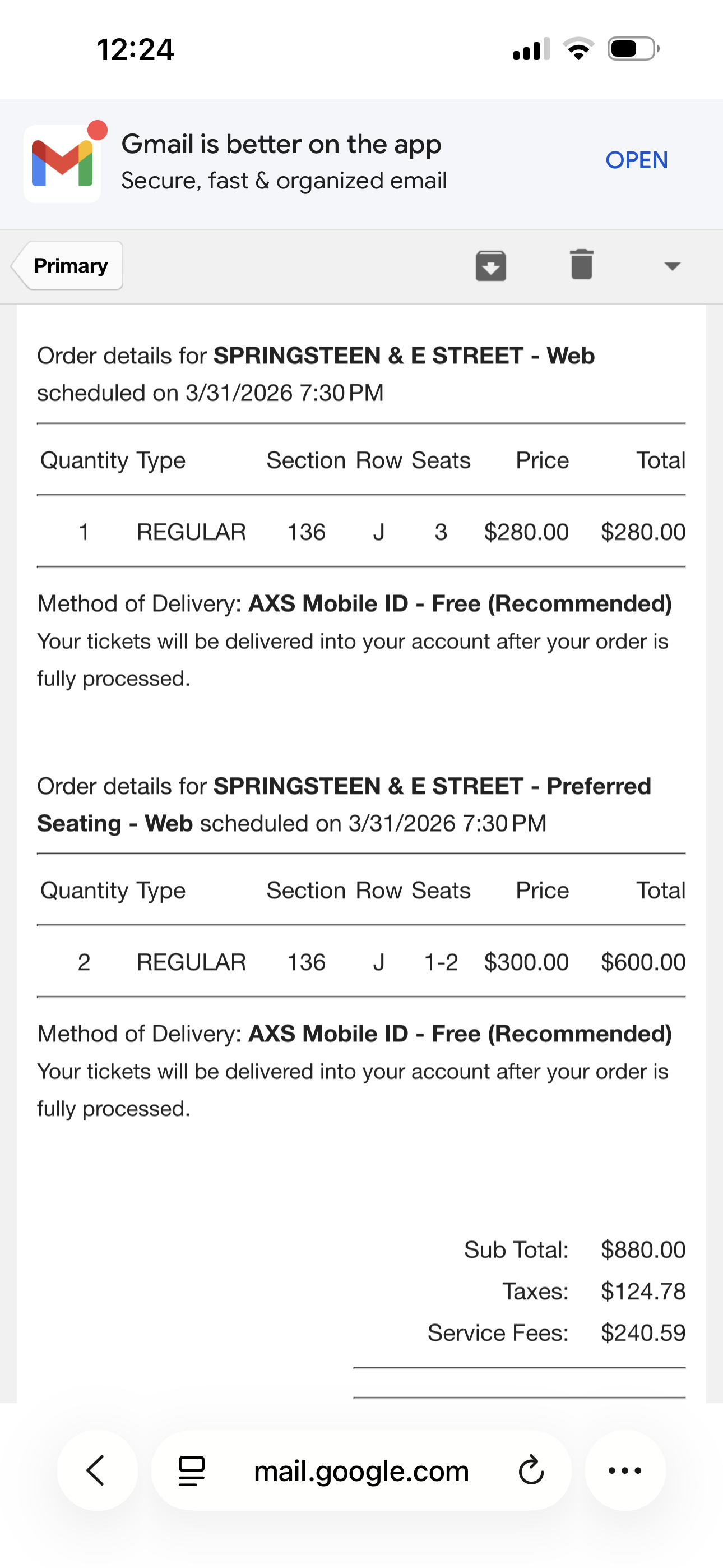Tap the $600.00 total for seats 1-2
Image resolution: width=723 pixels, height=1568 pixels.
tap(643, 962)
